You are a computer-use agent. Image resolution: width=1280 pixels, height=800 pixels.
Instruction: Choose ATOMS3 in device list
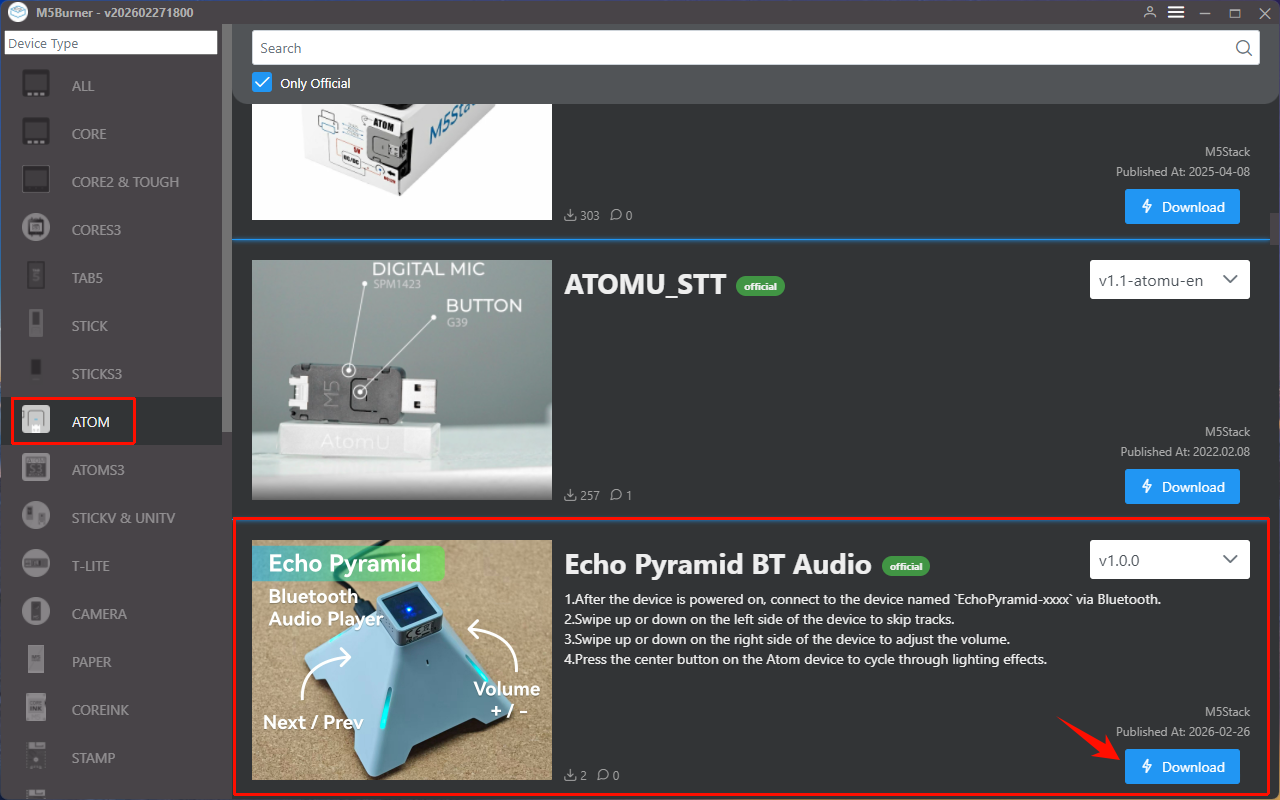(97, 470)
